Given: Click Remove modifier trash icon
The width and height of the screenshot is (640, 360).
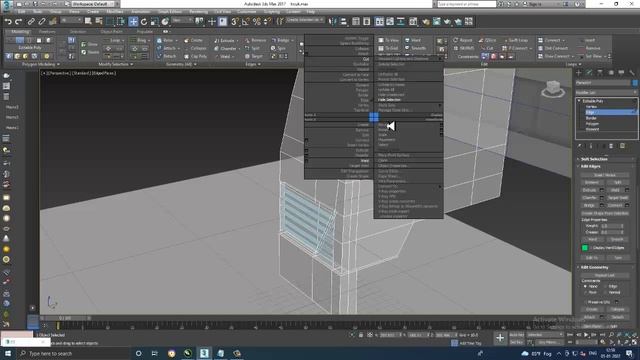Looking at the screenshot, I should click(x=611, y=146).
